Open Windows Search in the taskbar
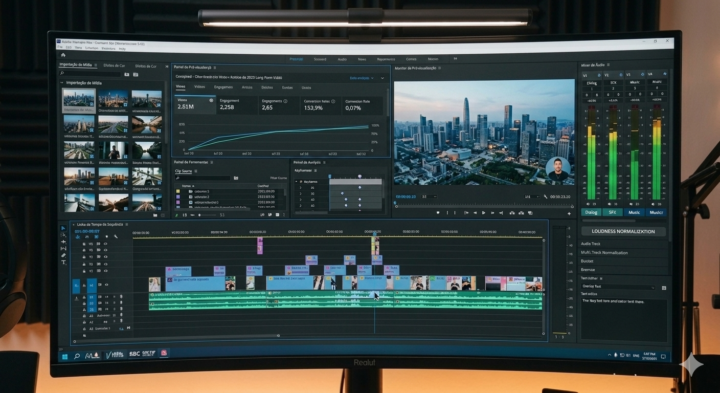The image size is (720, 393). click(77, 356)
